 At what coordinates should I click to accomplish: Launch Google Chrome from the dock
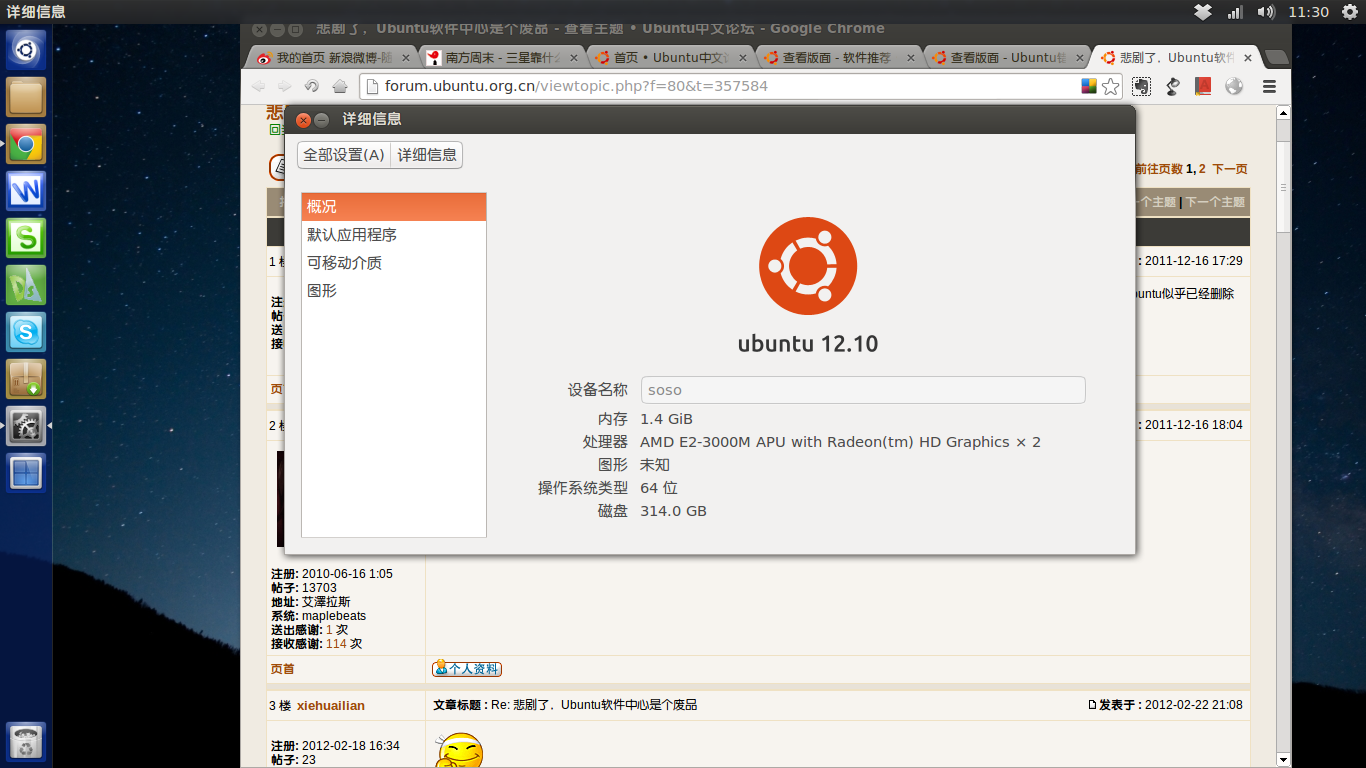coord(26,145)
